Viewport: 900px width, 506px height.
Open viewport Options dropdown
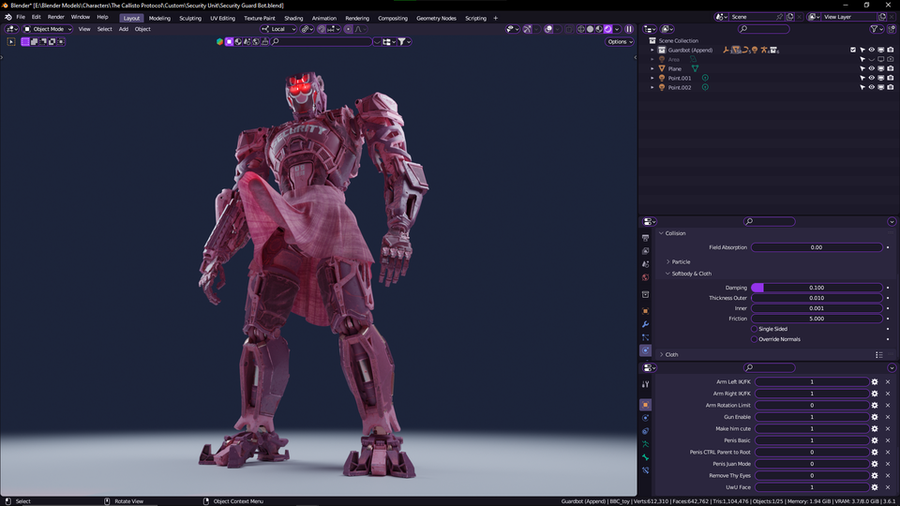(619, 41)
